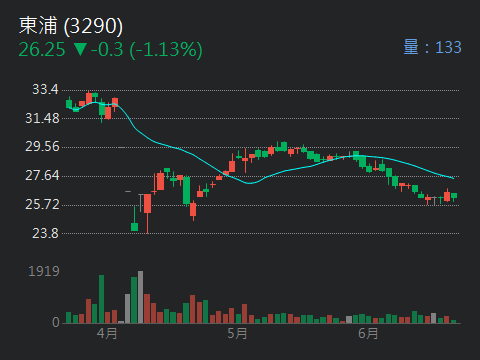Click the 1919 volume axis label
The width and height of the screenshot is (480, 360).
[x=44, y=271]
